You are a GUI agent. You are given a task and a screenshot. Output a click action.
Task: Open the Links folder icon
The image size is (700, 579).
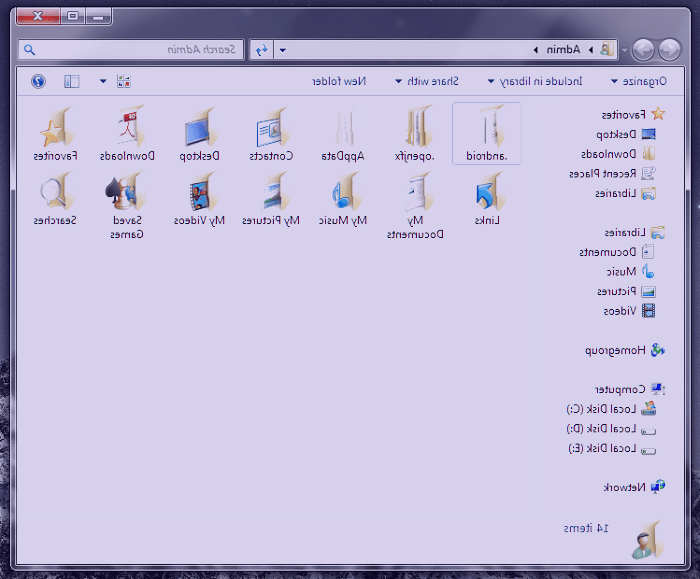487,192
